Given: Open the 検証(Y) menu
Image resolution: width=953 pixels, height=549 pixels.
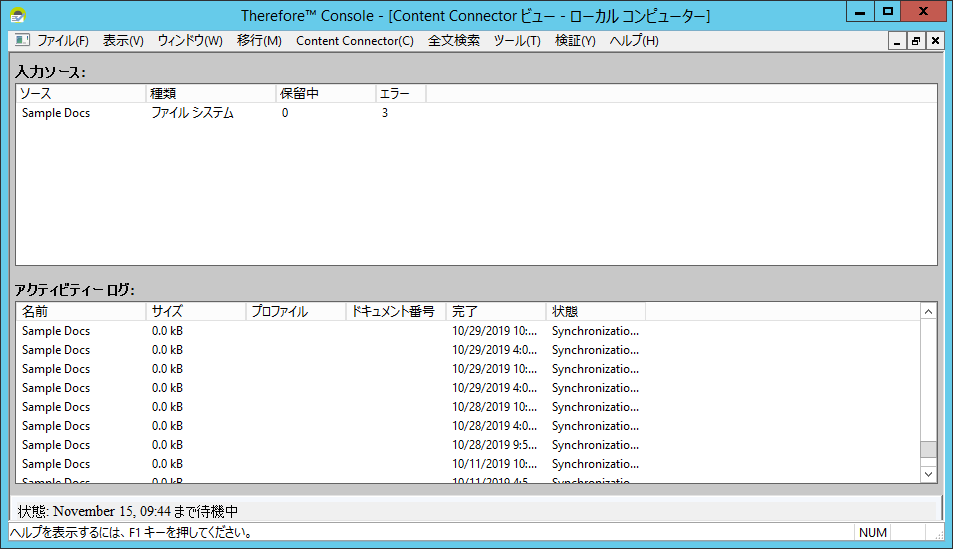Looking at the screenshot, I should (x=574, y=41).
